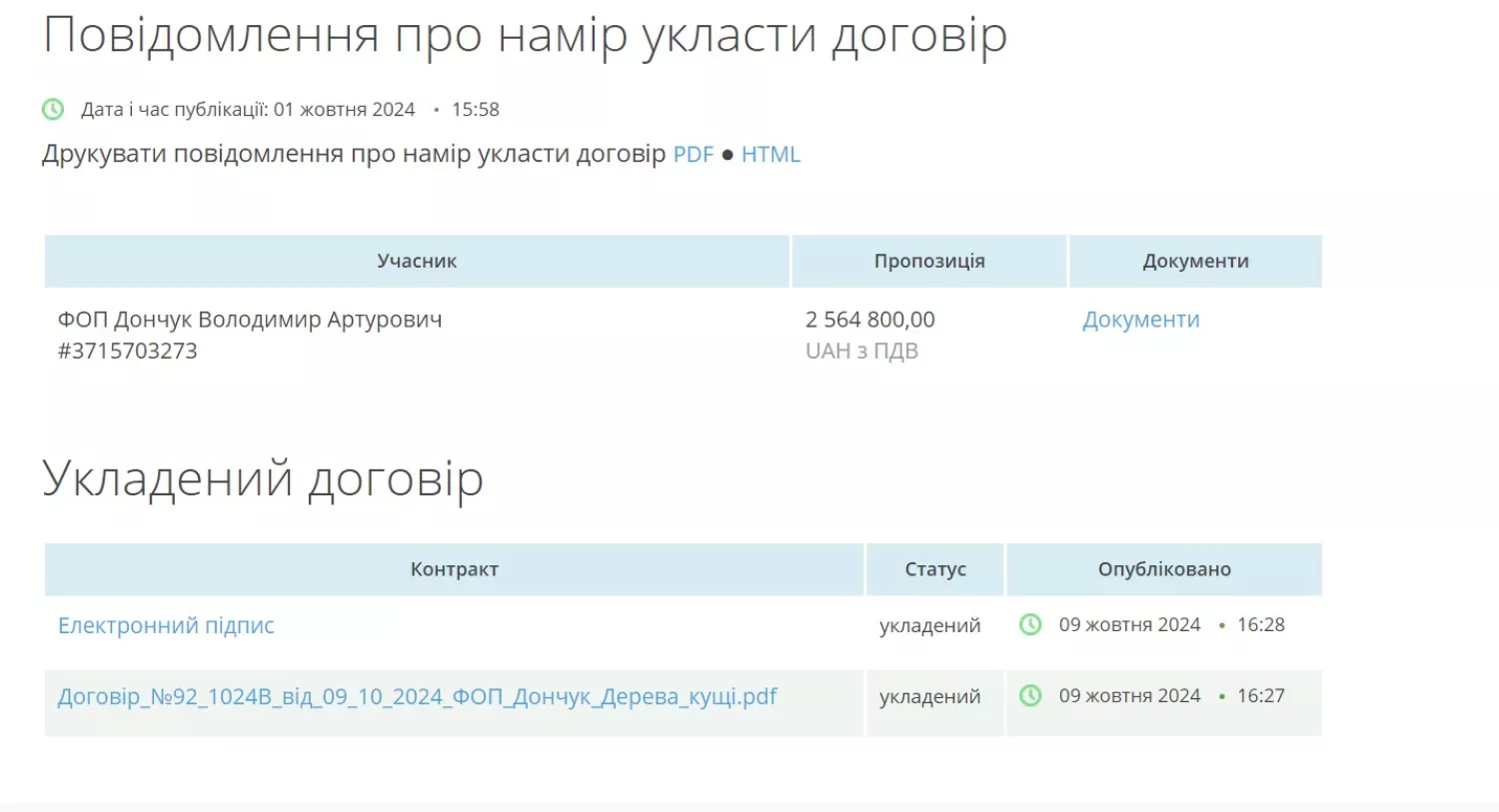1499x812 pixels.
Task: Click the Пропозиція column header
Action: pos(929,262)
